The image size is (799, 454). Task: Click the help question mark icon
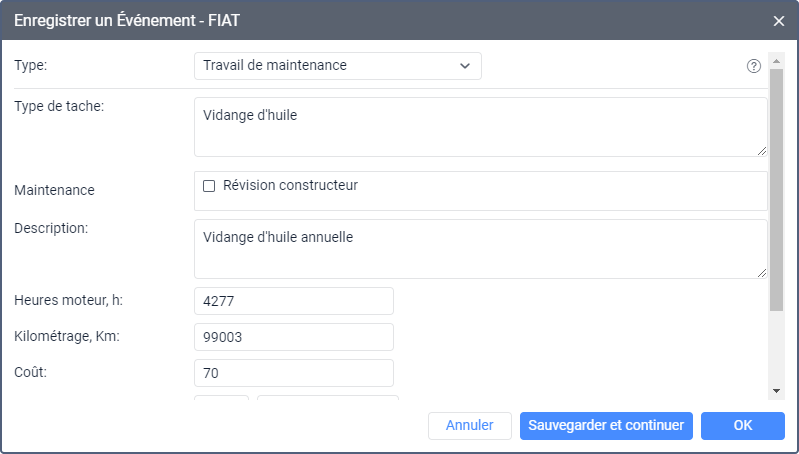click(x=754, y=66)
